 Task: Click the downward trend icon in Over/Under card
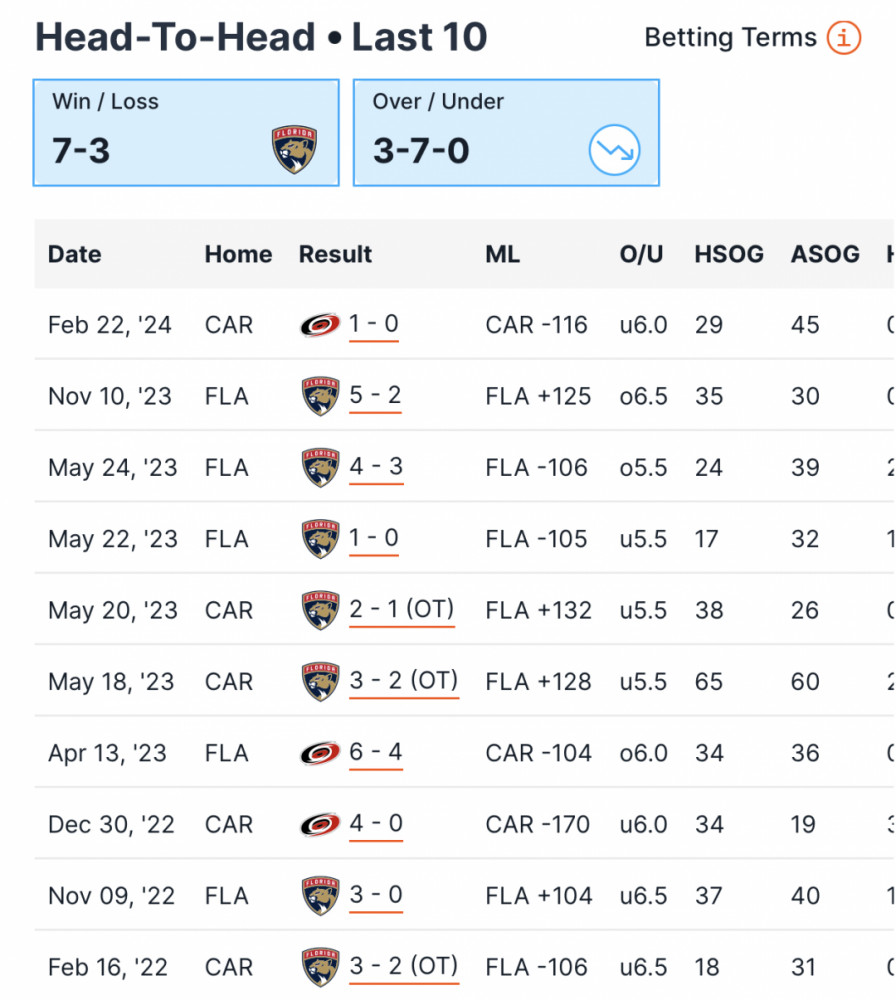[614, 150]
